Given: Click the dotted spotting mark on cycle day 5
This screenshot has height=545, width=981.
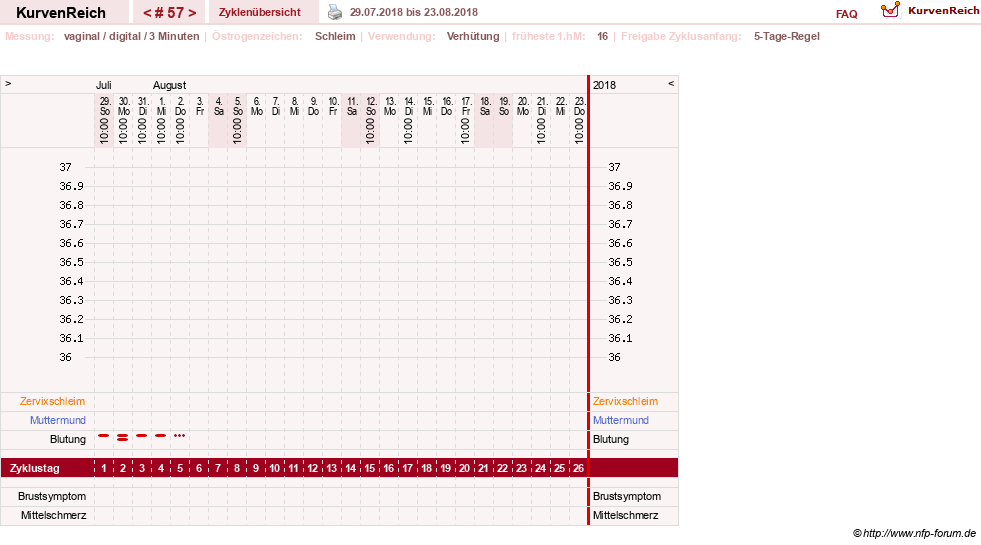Looking at the screenshot, I should coord(180,435).
